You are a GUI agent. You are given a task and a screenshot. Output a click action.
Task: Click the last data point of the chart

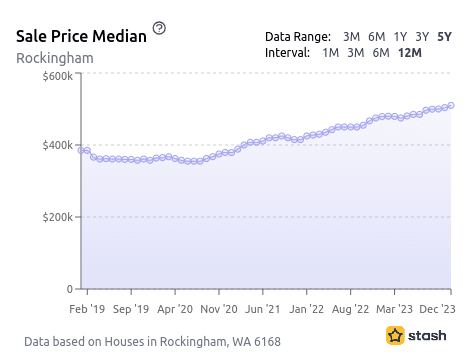[x=451, y=106]
